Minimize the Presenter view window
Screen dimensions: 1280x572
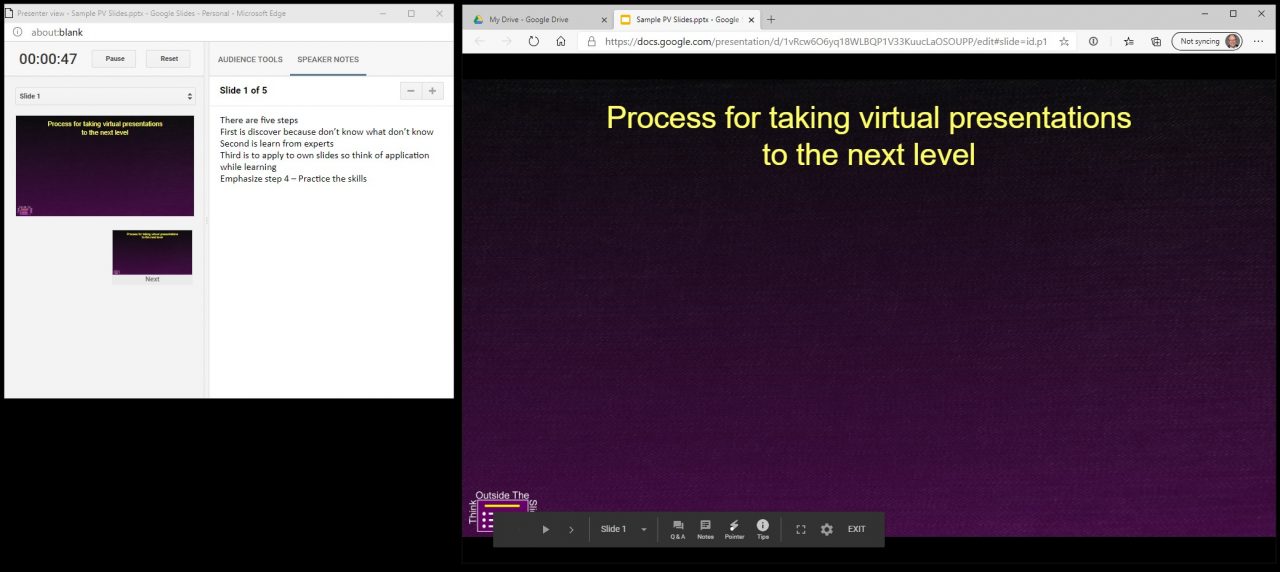coord(382,14)
